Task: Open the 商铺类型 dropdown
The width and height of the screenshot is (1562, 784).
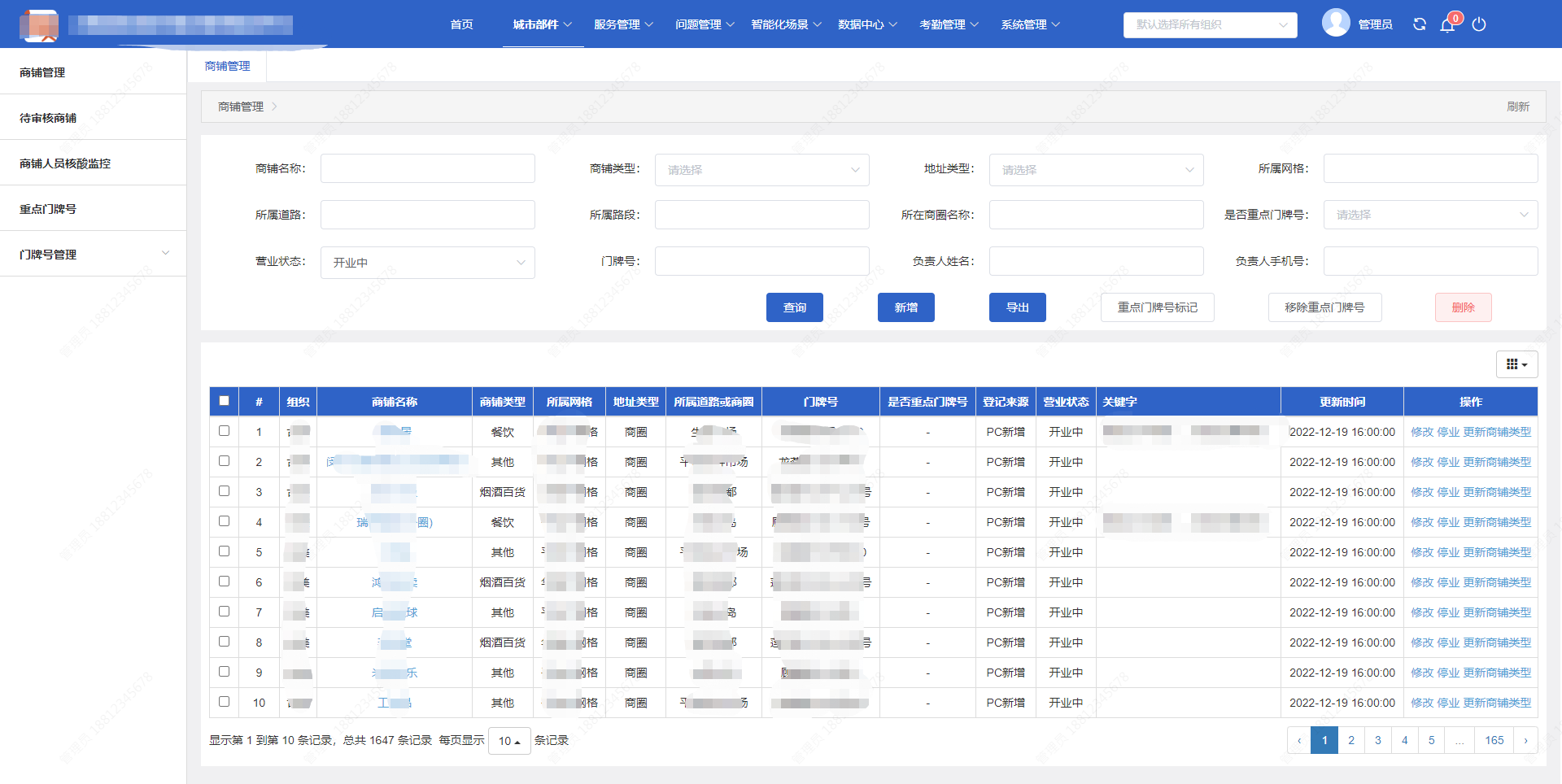Action: [762, 170]
